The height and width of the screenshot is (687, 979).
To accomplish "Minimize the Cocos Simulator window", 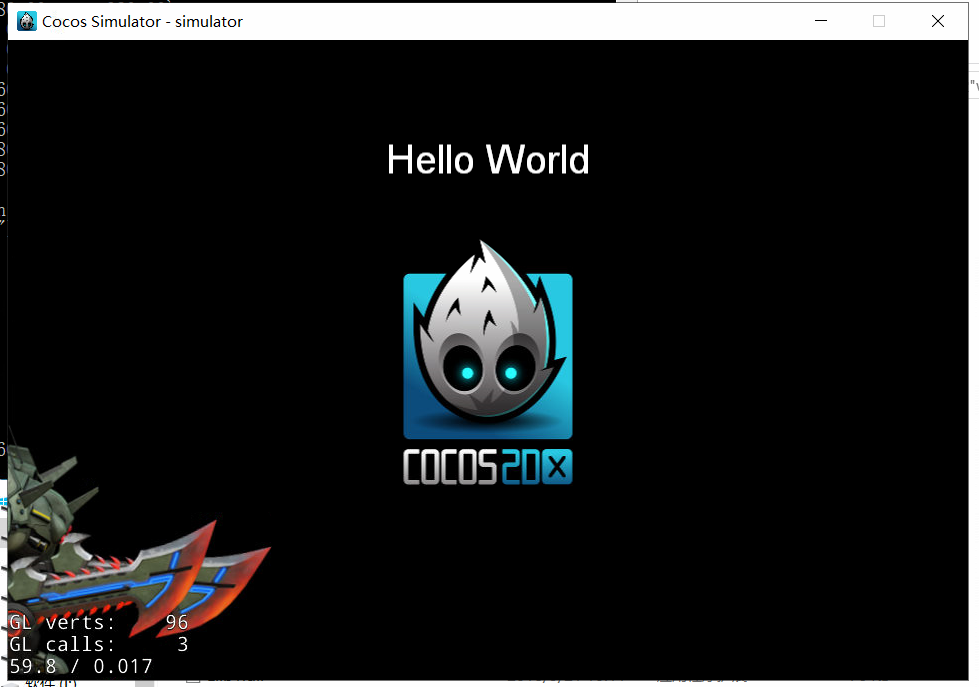I will 821,21.
